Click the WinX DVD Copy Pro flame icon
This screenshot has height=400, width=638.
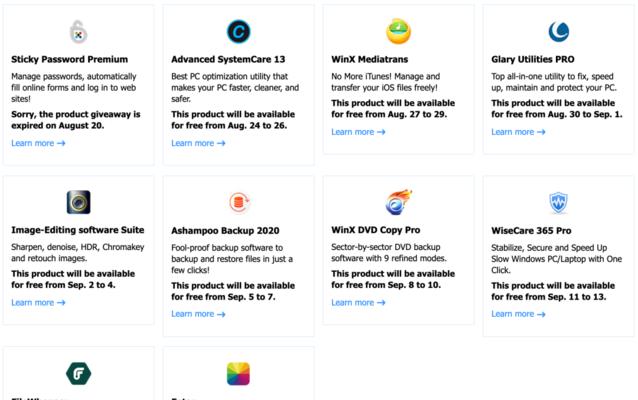pos(398,202)
